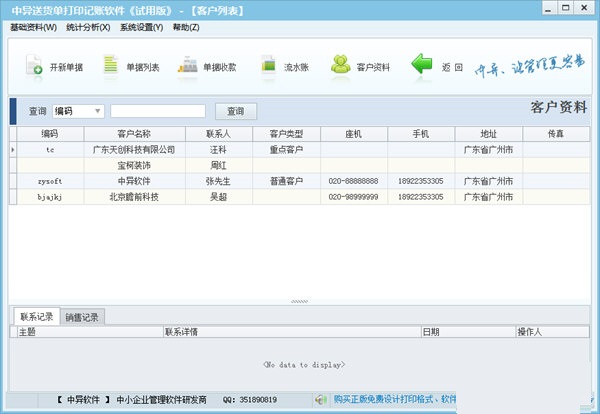
Task: Click the search text input box
Action: (x=158, y=111)
